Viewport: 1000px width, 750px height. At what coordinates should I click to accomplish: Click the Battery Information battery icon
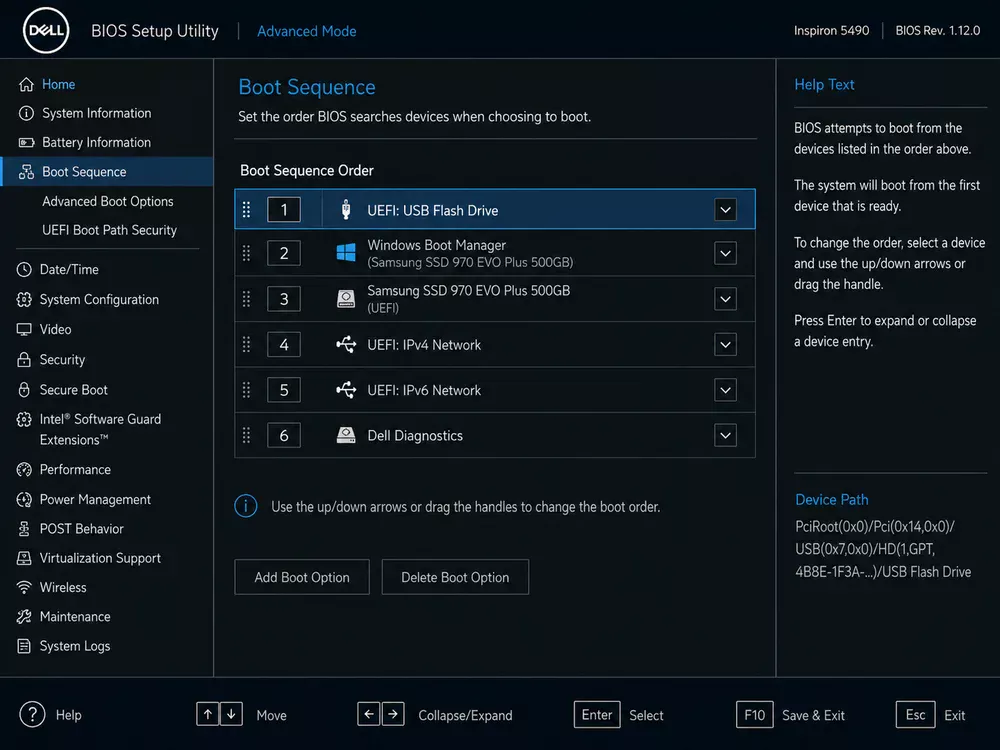pos(26,142)
